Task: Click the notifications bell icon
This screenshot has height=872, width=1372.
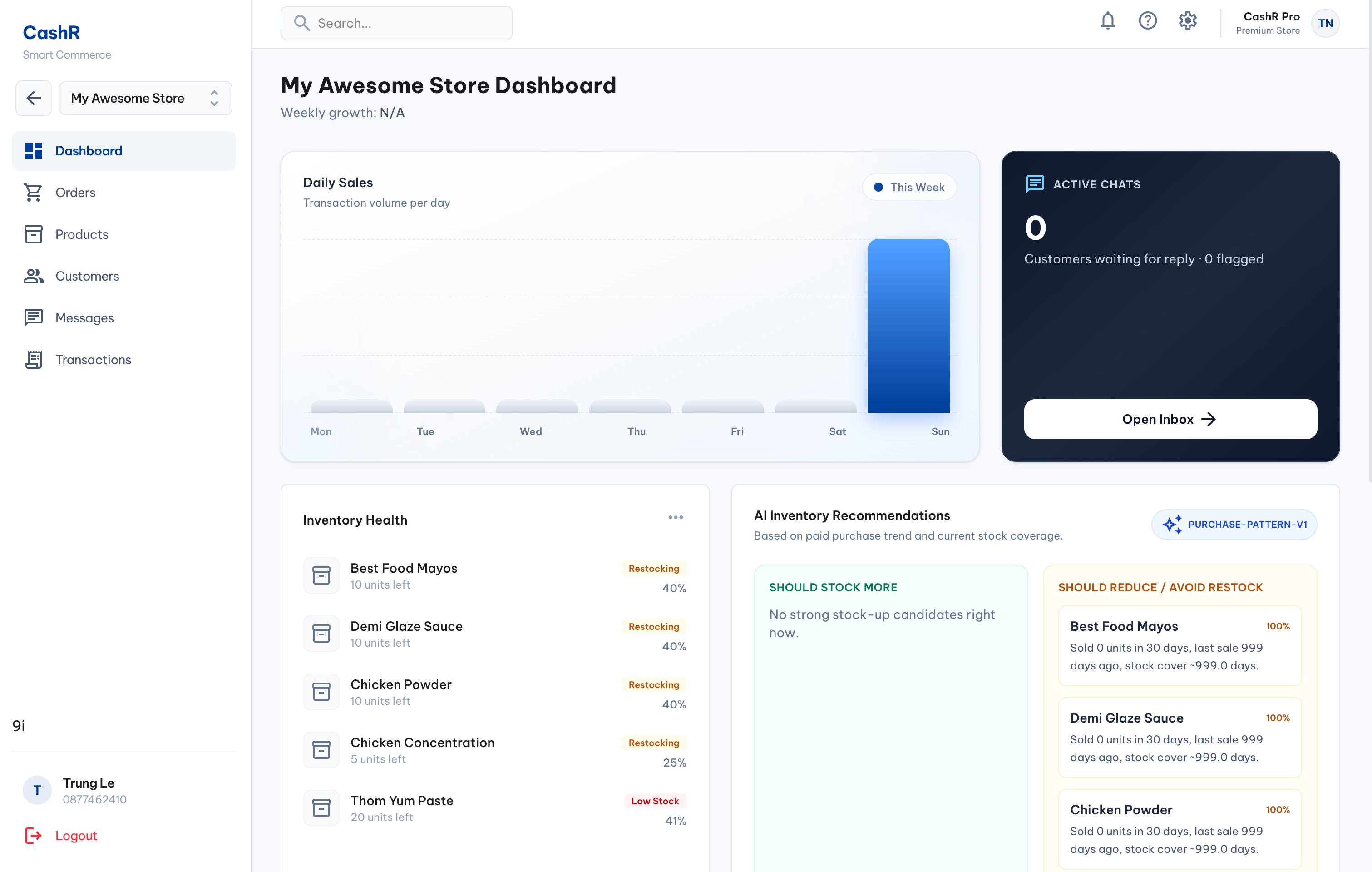Action: tap(1107, 21)
